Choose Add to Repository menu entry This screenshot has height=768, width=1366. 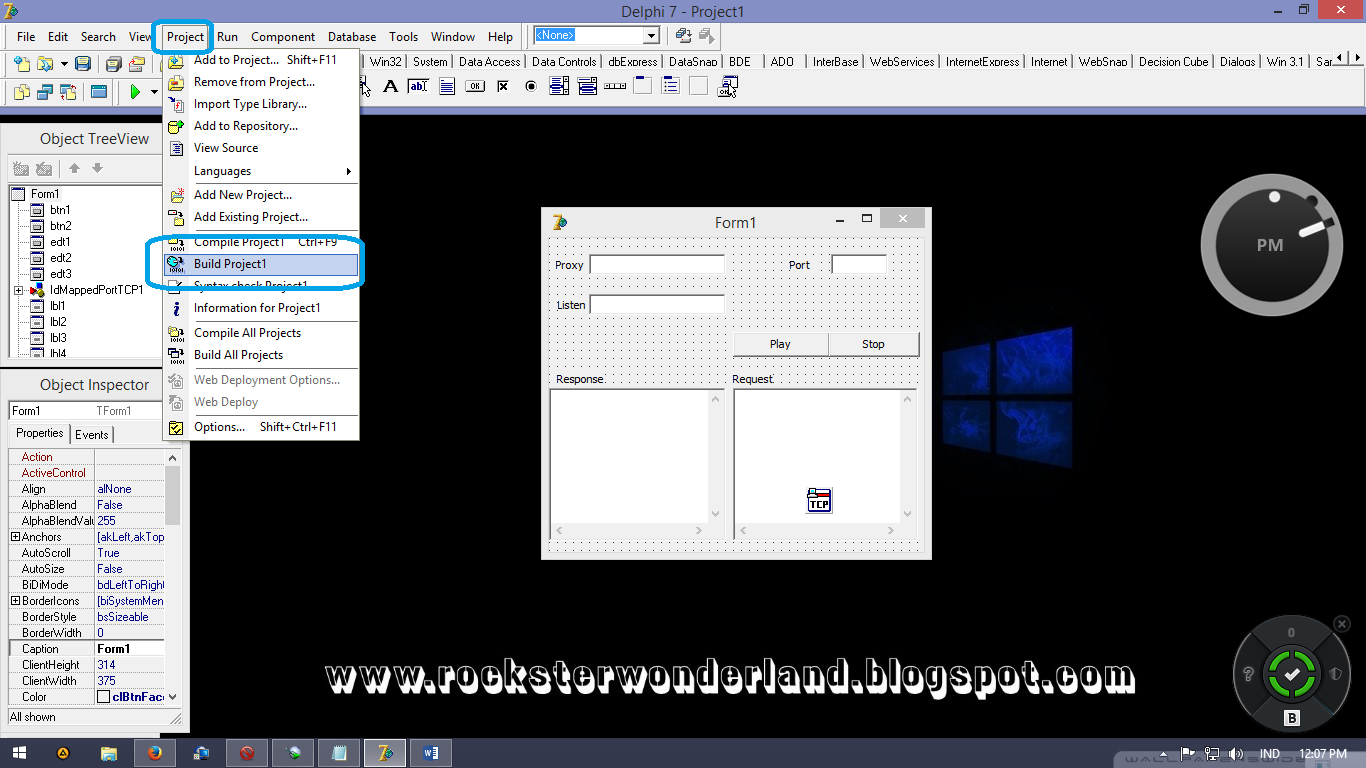click(x=260, y=126)
